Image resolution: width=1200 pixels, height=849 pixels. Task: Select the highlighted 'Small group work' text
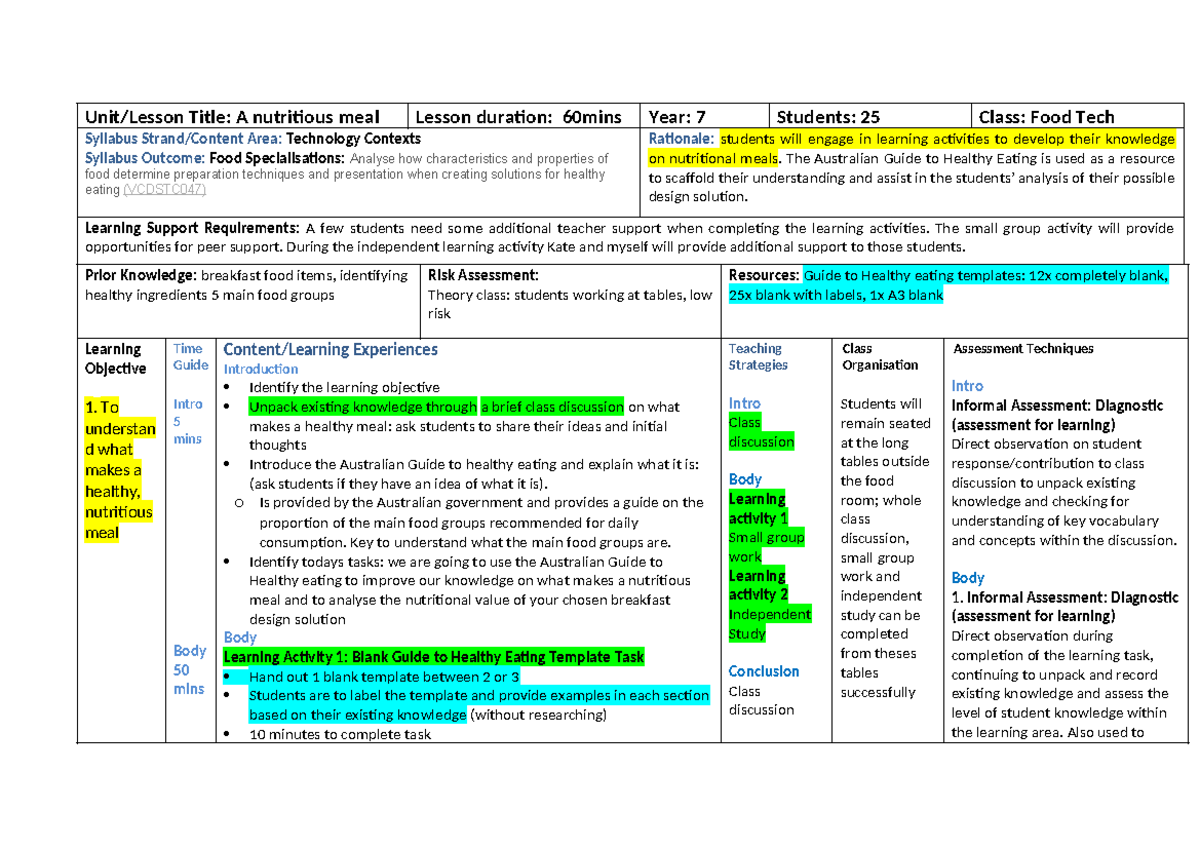click(x=767, y=547)
